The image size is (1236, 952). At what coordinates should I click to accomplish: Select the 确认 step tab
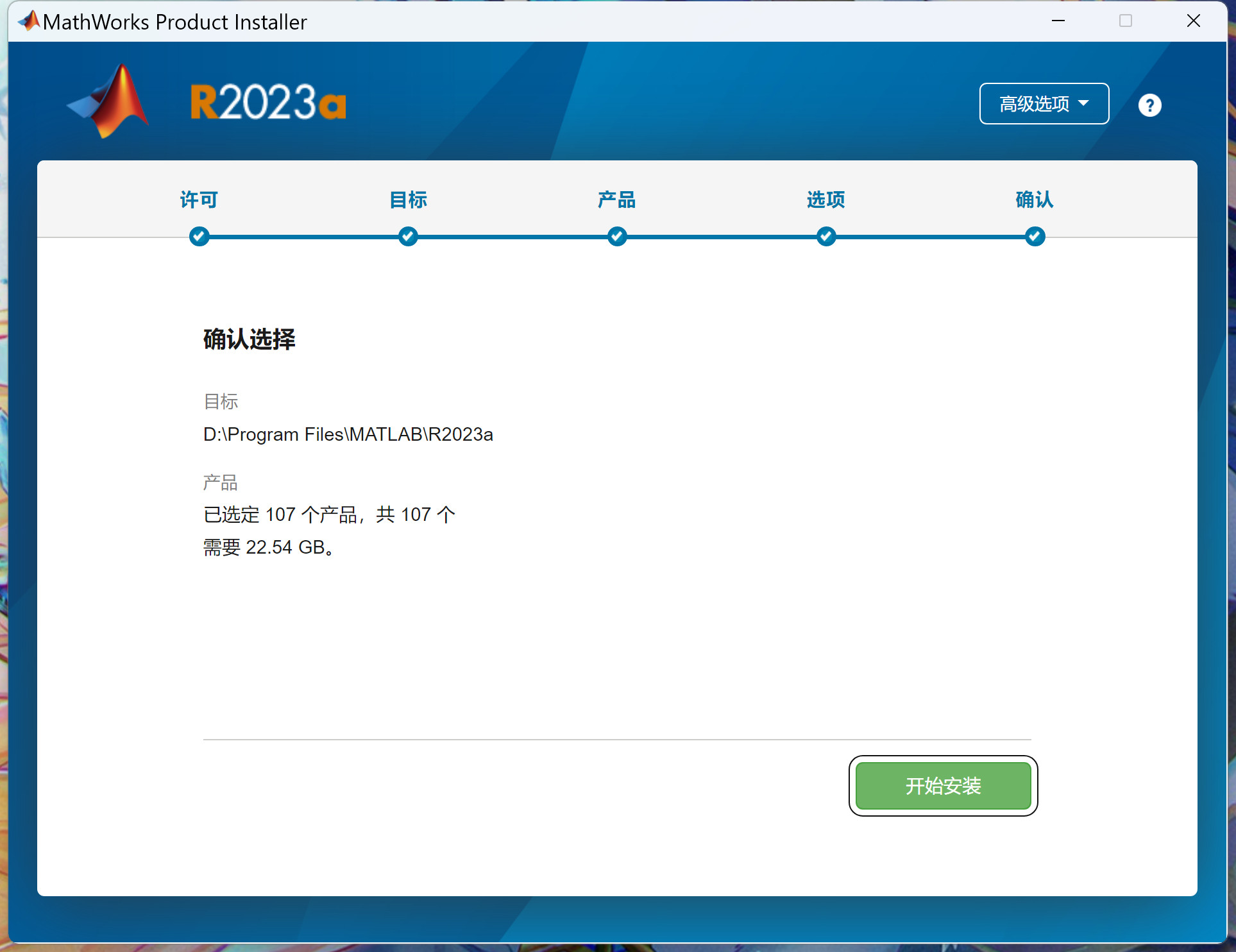point(1035,200)
